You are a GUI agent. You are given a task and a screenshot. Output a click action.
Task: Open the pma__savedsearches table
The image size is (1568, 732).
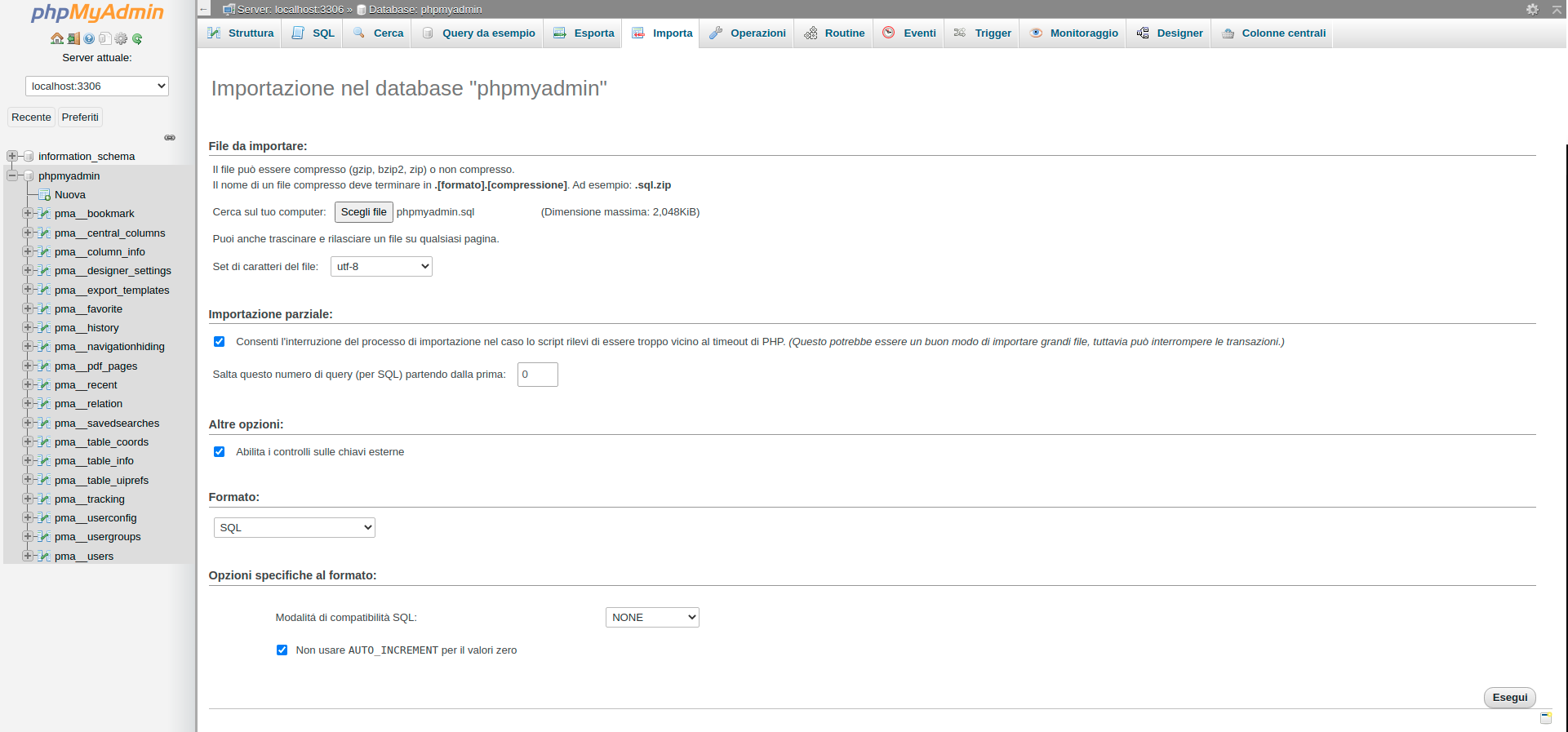pyautogui.click(x=107, y=423)
